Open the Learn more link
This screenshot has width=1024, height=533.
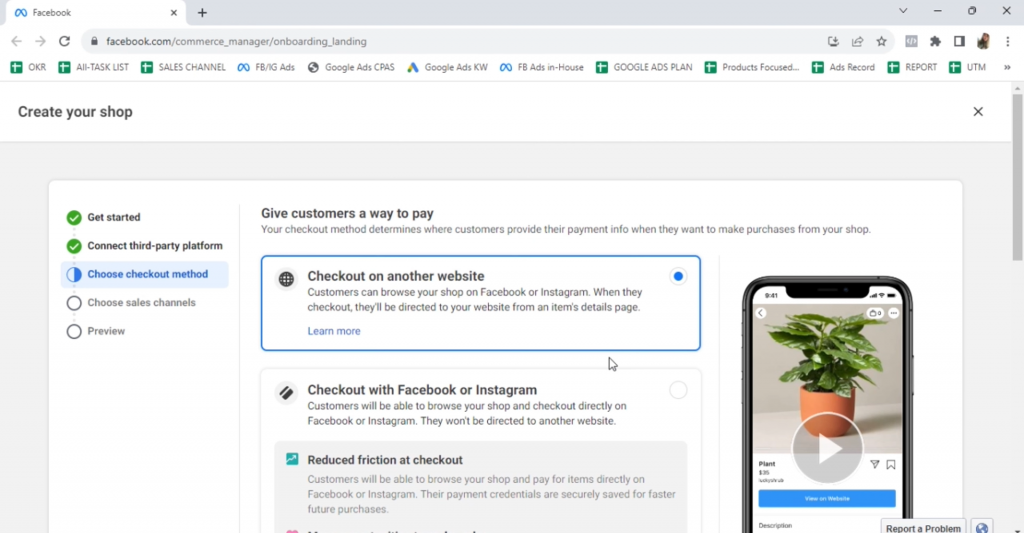coord(334,331)
